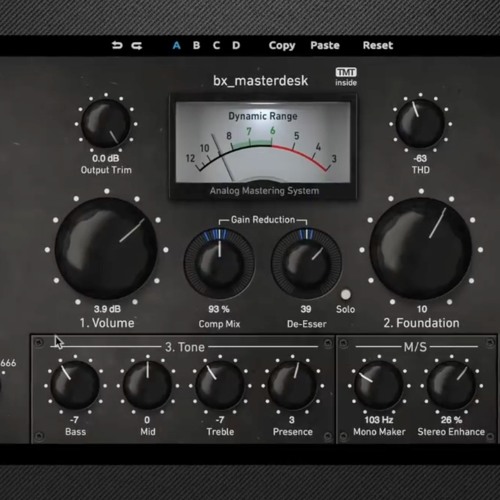
Task: Click the 1. Volume label
Action: pos(107,323)
